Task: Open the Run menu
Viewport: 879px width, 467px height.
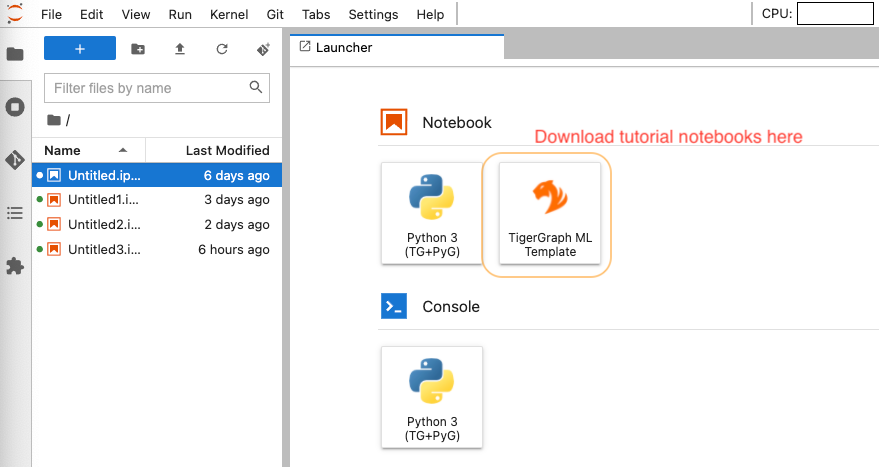Action: pos(180,15)
